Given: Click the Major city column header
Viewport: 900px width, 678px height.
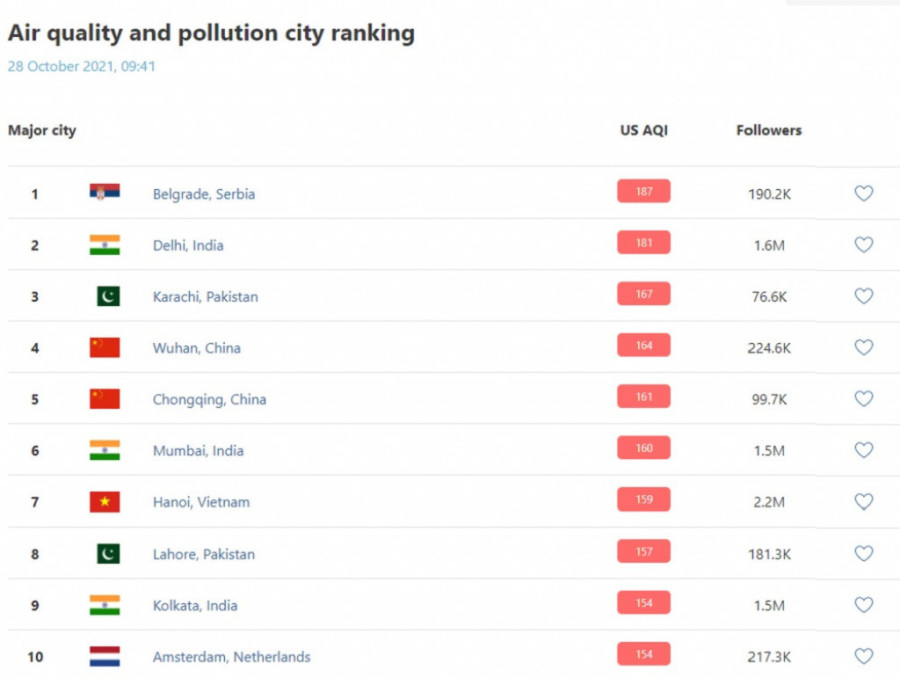Looking at the screenshot, I should pos(42,130).
